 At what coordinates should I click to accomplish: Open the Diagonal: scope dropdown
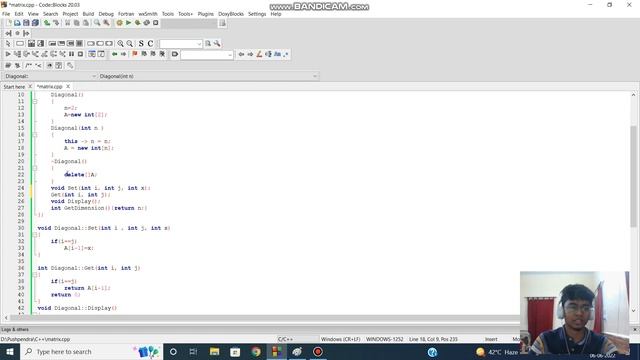coord(50,76)
